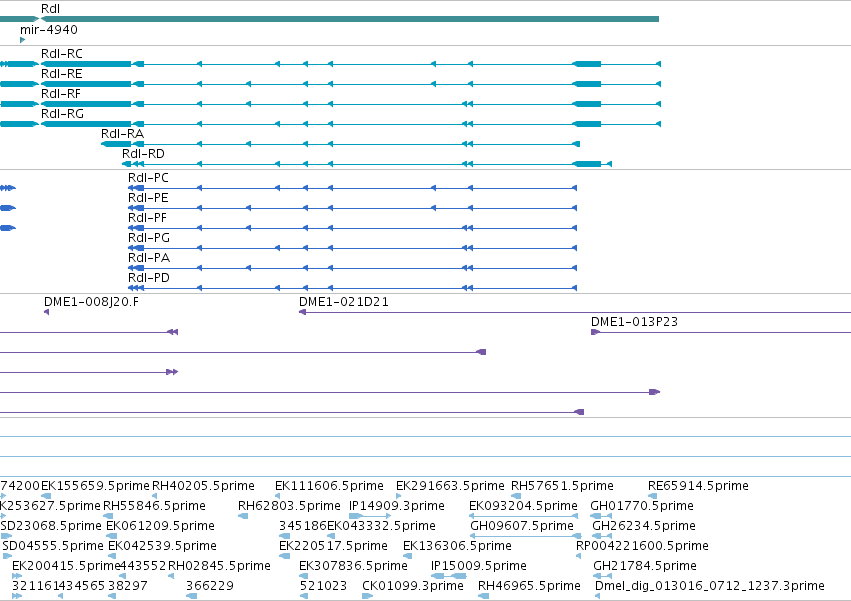
Task: Click the RH40205.5prime EST label
Action: point(203,485)
